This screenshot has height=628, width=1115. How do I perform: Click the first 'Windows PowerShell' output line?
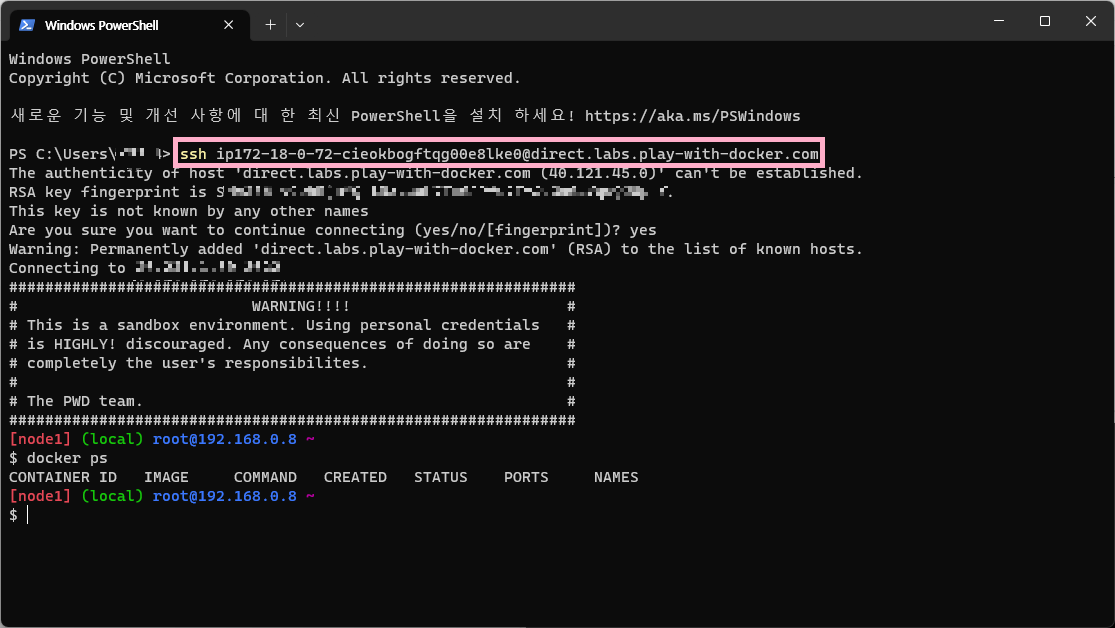[x=90, y=59]
